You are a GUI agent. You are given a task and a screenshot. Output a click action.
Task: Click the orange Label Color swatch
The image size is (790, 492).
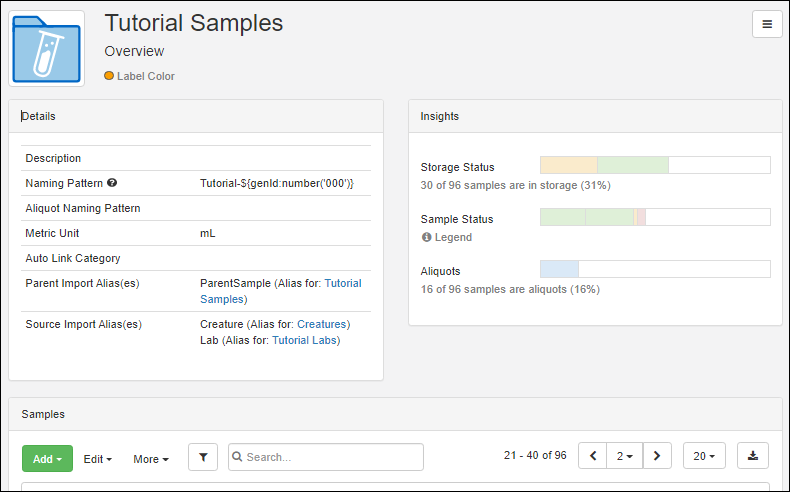point(109,76)
